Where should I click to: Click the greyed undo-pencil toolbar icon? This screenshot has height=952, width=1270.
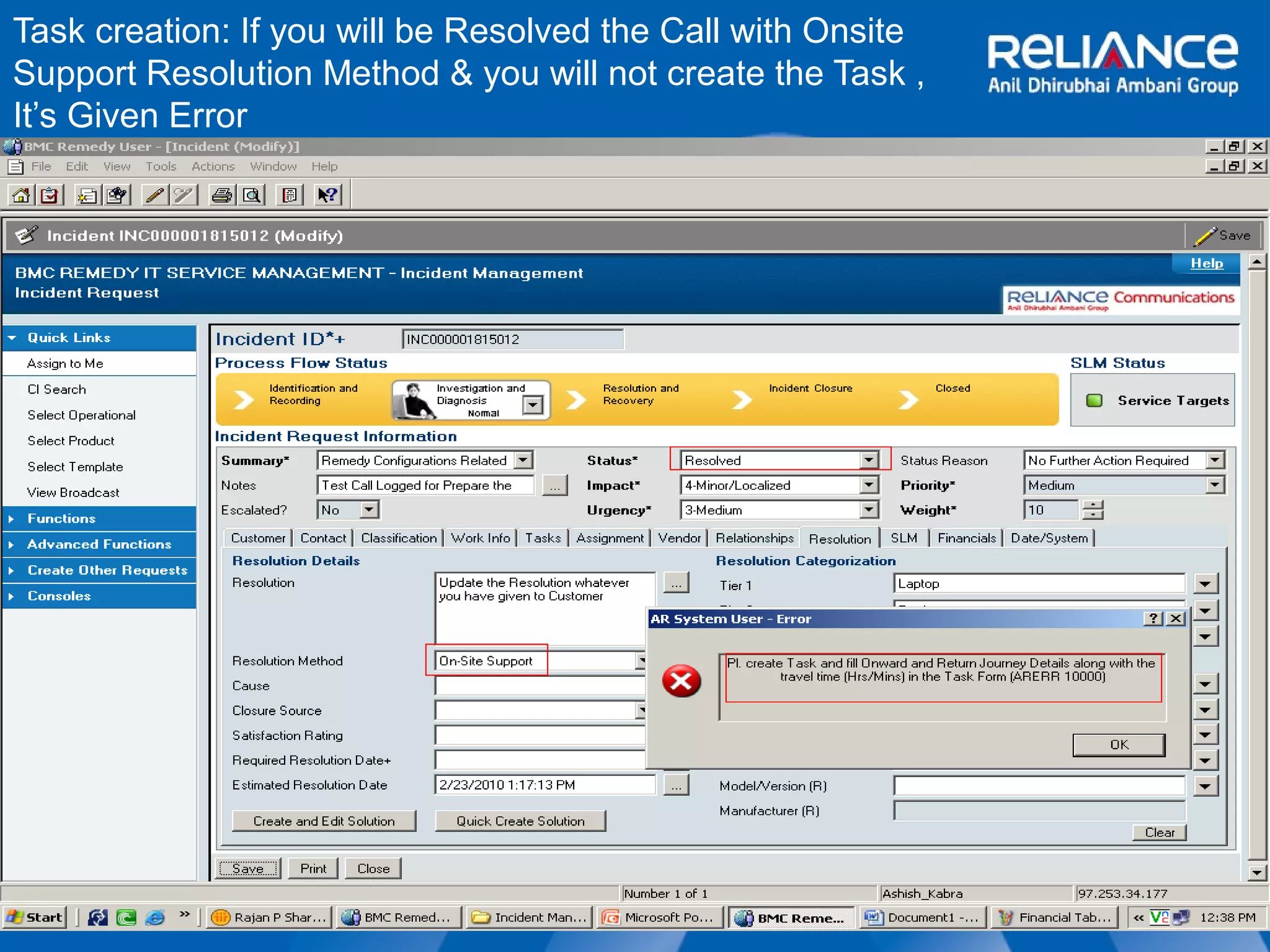(184, 195)
